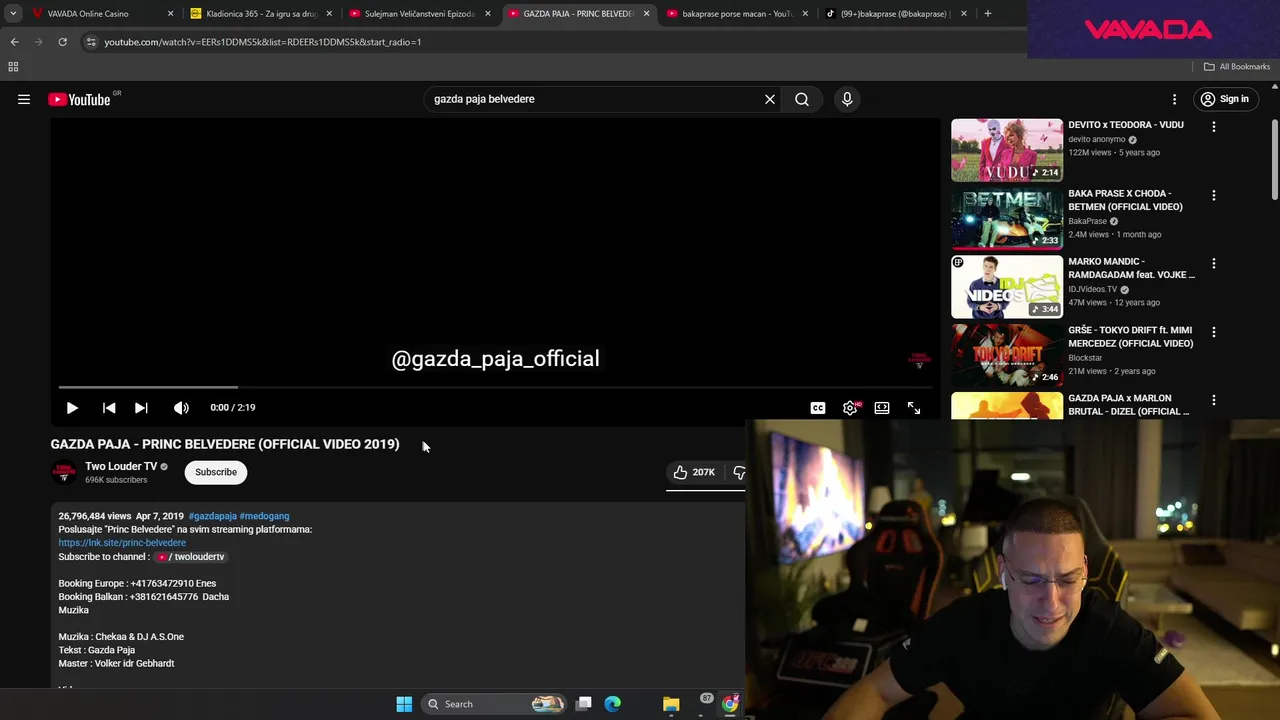Open Task View on the taskbar

(x=584, y=704)
